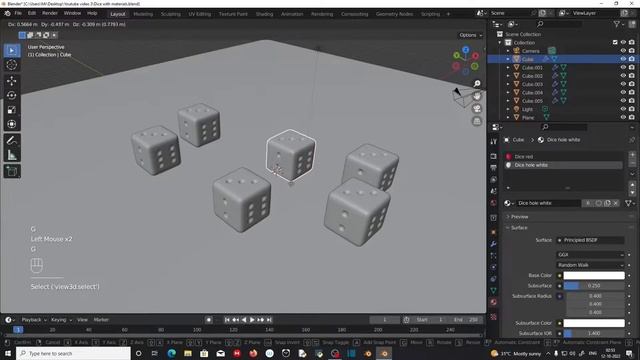This screenshot has width=640, height=360.
Task: Click the Zoom viewport magnifier icon
Action: point(477,84)
